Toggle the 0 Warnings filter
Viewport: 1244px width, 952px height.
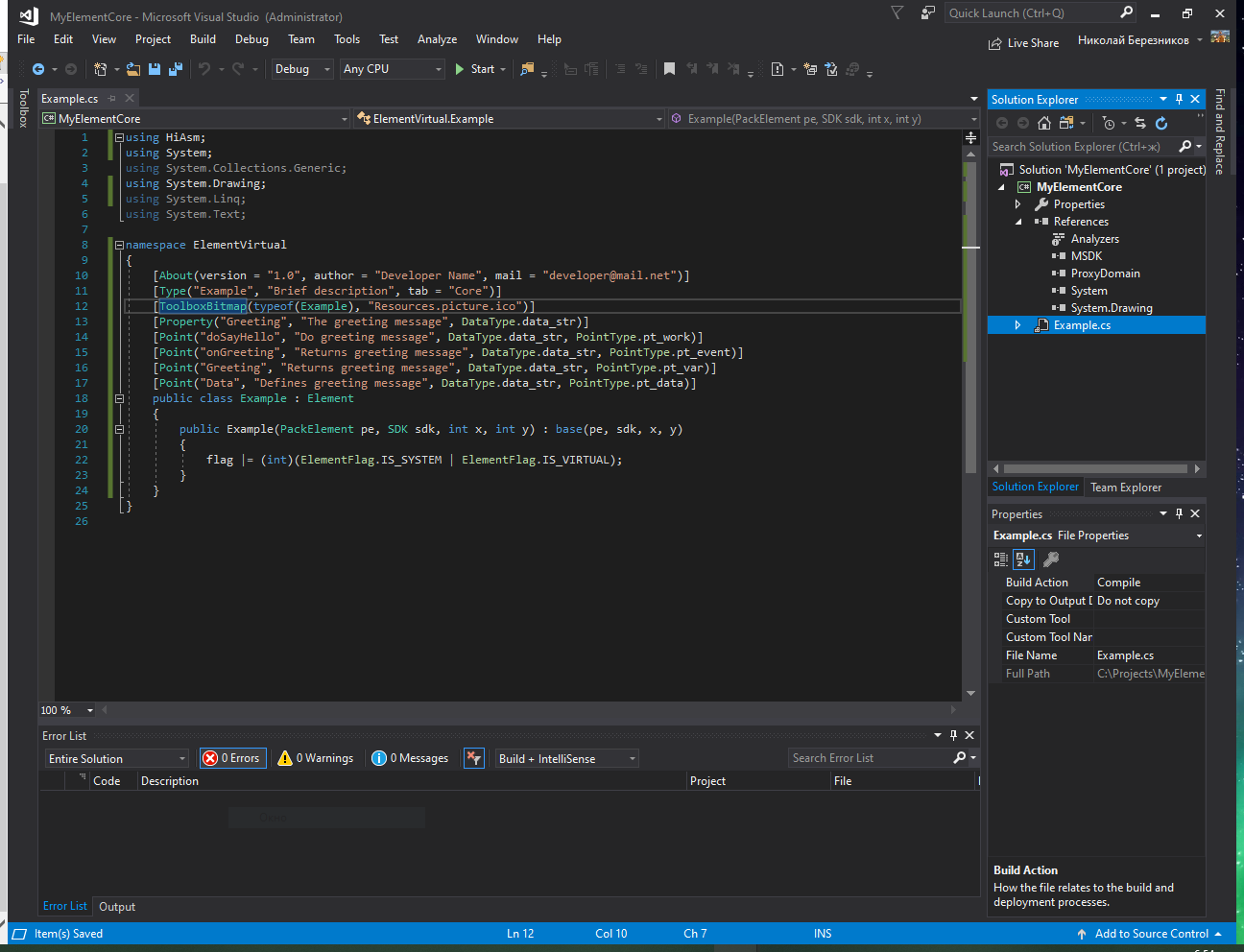316,758
